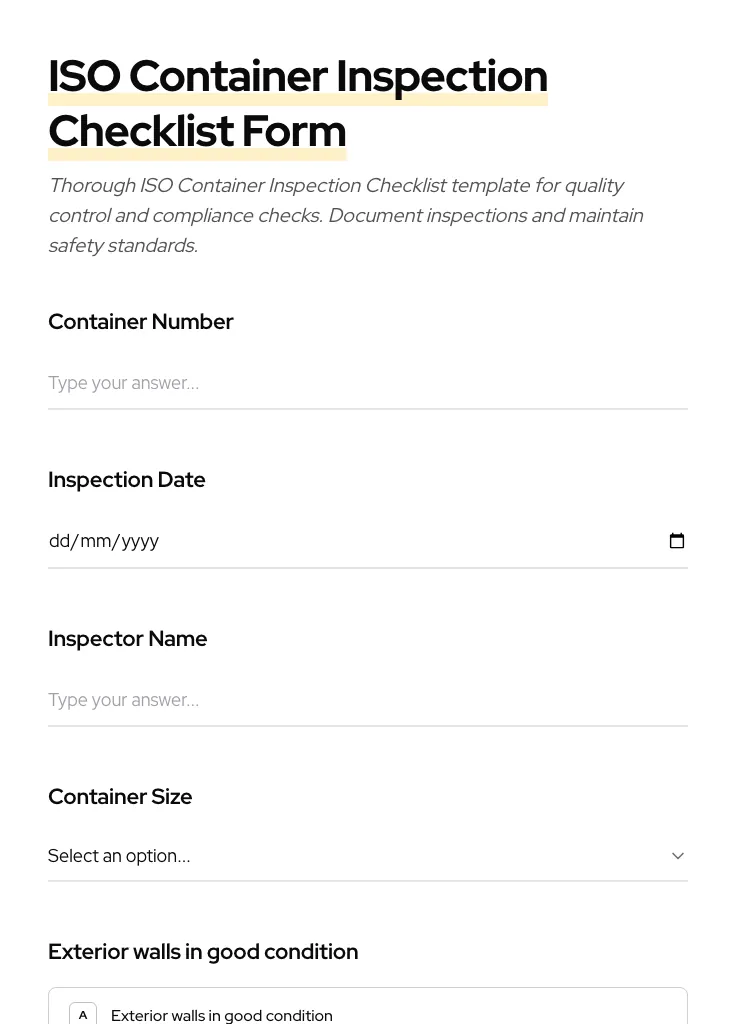Click the 'Exterior walls in good condition' heading
The image size is (736, 1024).
click(203, 951)
